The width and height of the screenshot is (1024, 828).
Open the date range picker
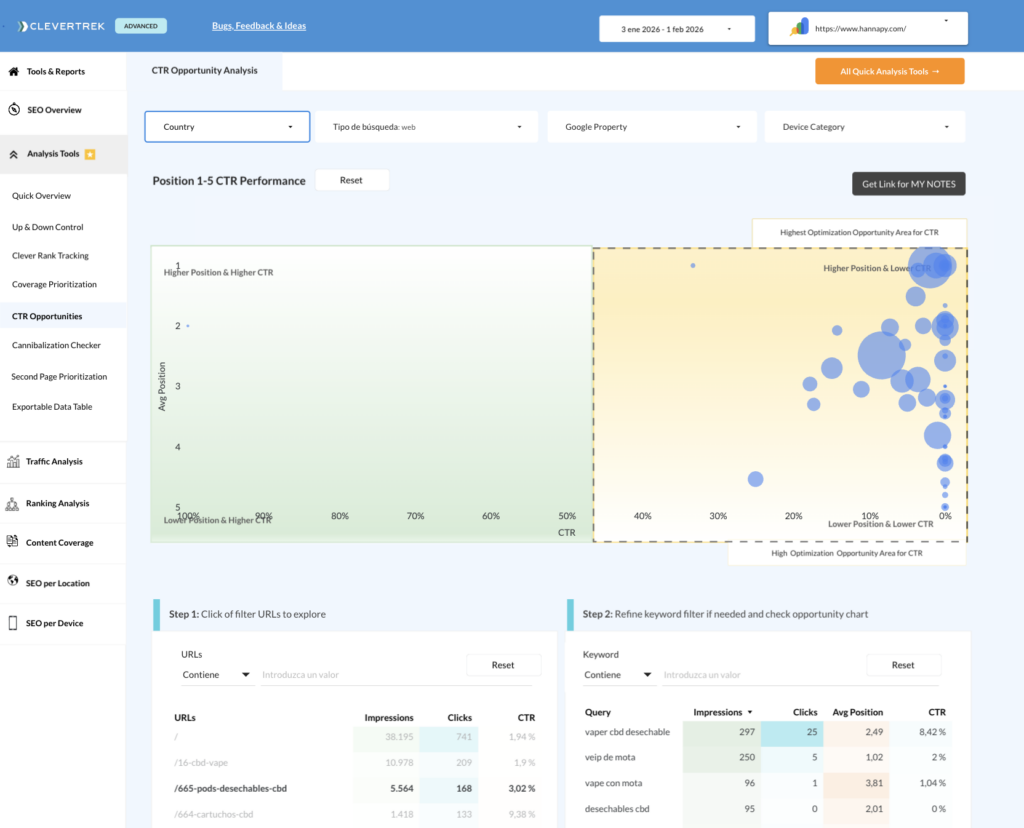[x=675, y=29]
